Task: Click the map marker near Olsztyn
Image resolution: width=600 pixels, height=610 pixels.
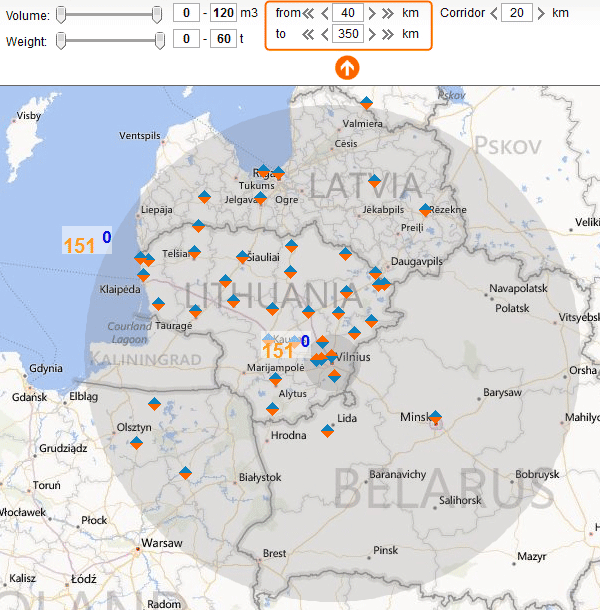Action: [x=136, y=439]
